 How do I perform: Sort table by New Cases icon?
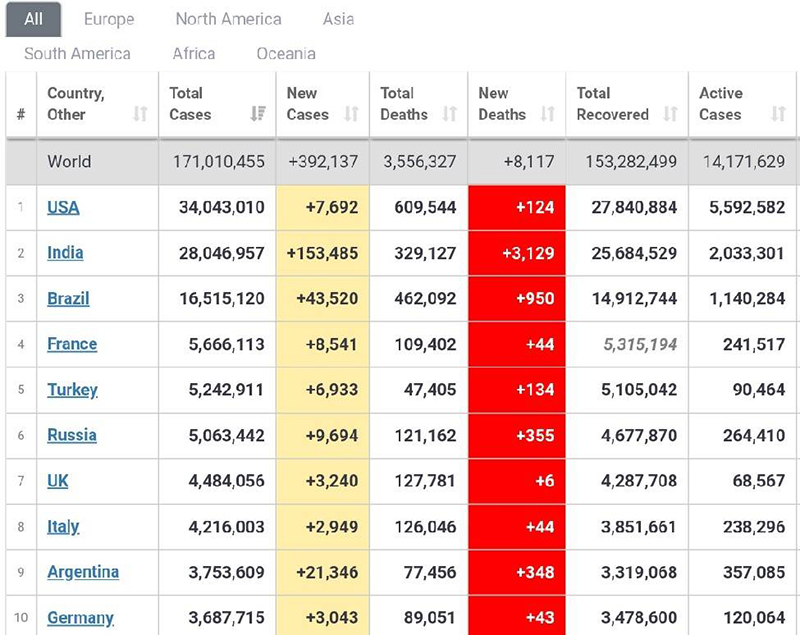click(x=351, y=114)
